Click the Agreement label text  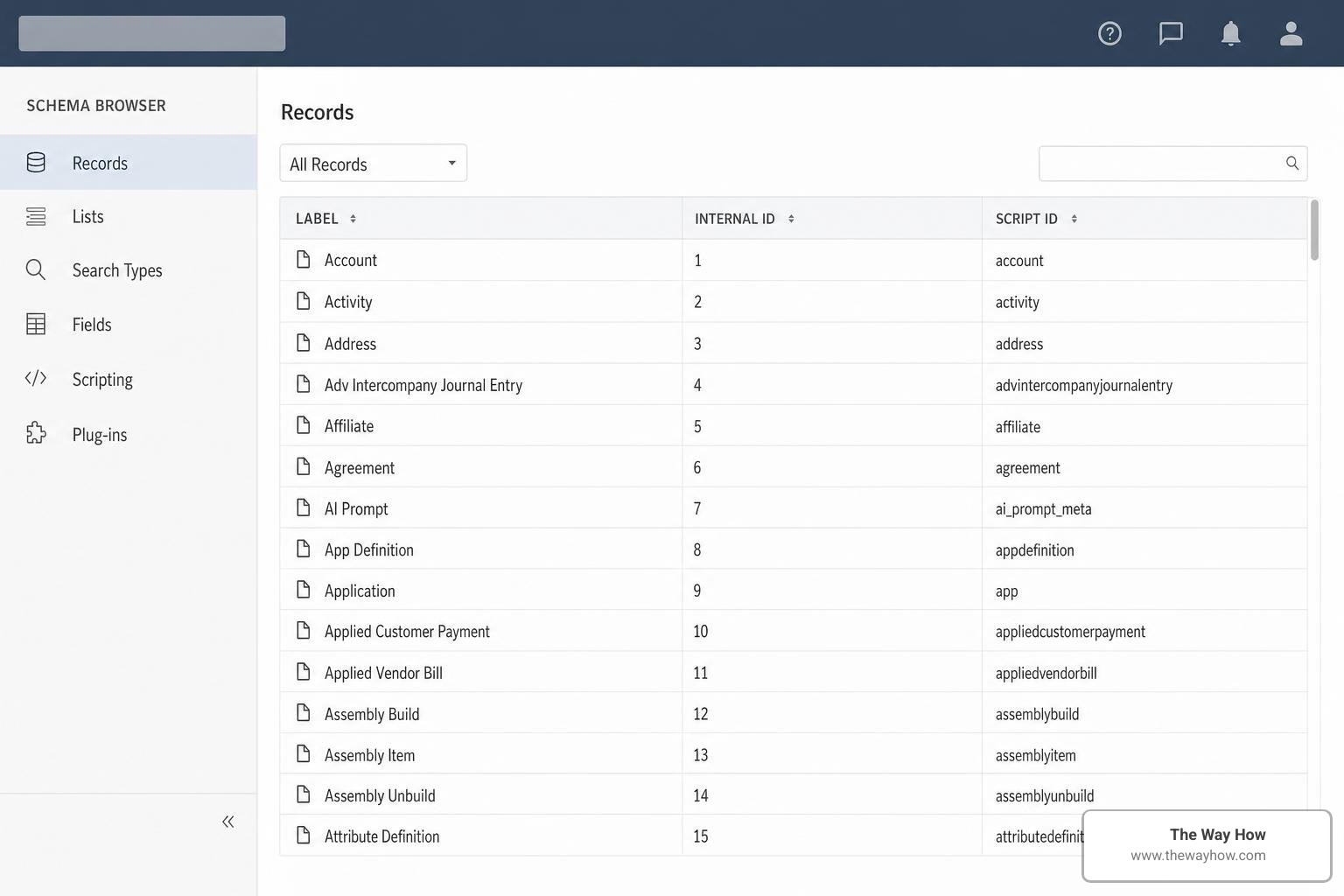pyautogui.click(x=360, y=468)
